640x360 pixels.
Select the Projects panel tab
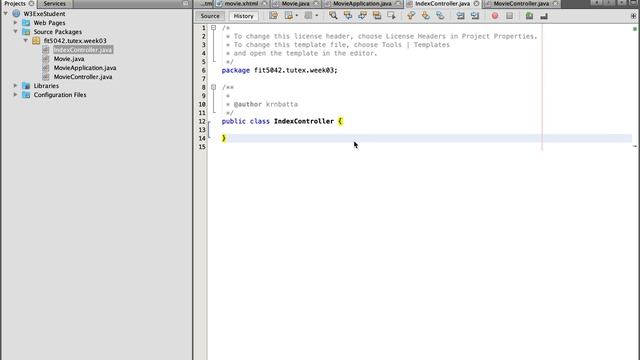pos(15,3)
